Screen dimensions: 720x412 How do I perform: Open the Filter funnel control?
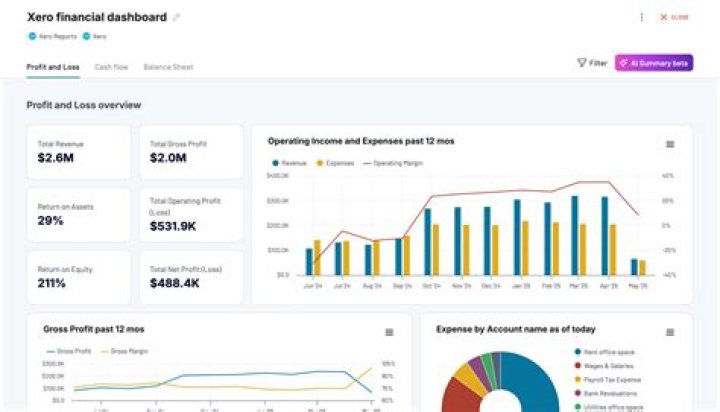[x=592, y=63]
